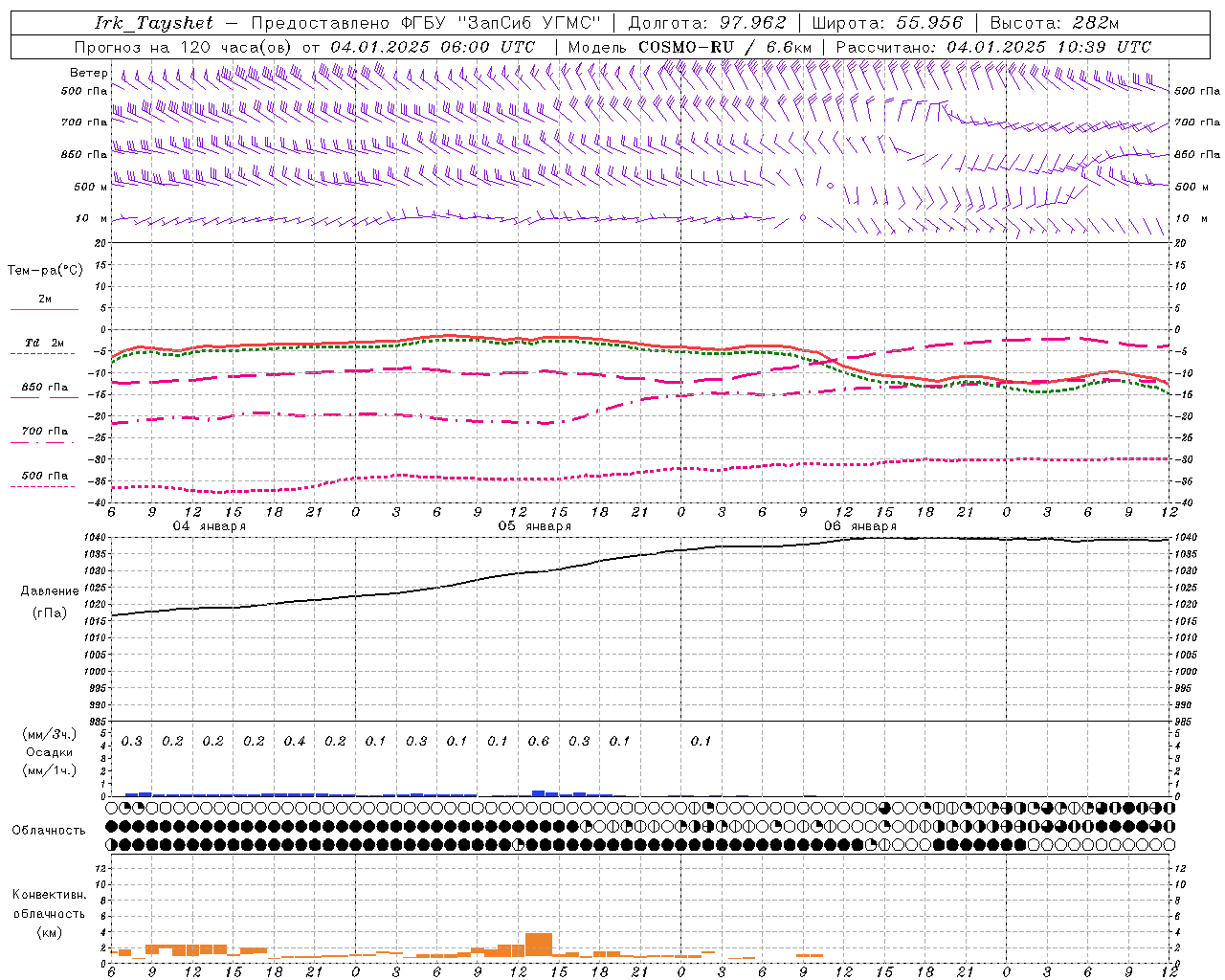Click the Осадки precipitation label
The image size is (1225, 980).
click(x=49, y=752)
